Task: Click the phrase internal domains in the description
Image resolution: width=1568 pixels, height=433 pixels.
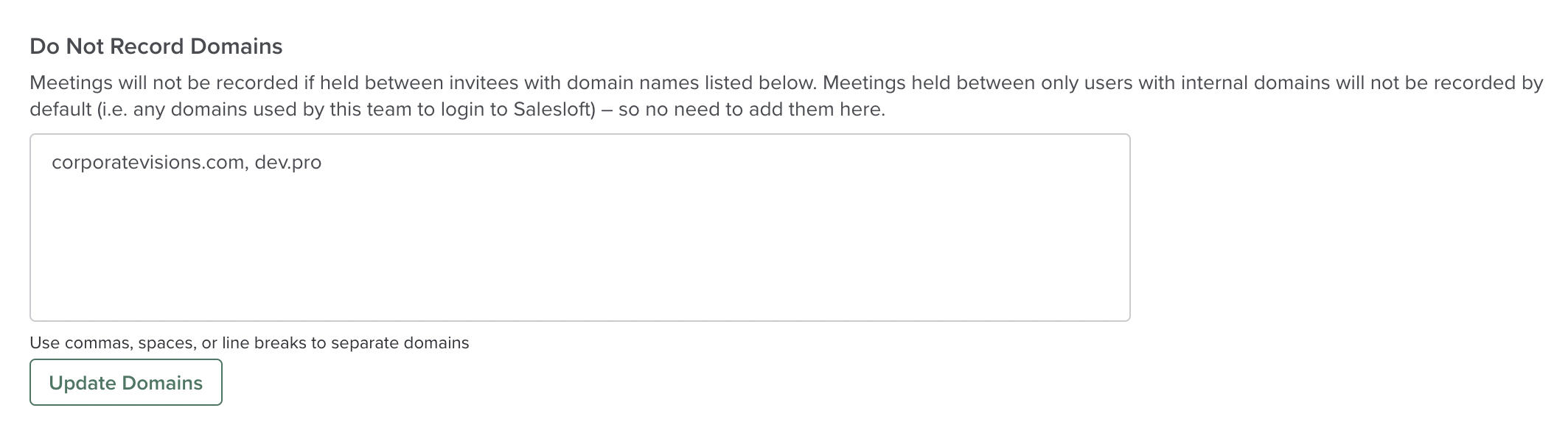Action: [1255, 82]
